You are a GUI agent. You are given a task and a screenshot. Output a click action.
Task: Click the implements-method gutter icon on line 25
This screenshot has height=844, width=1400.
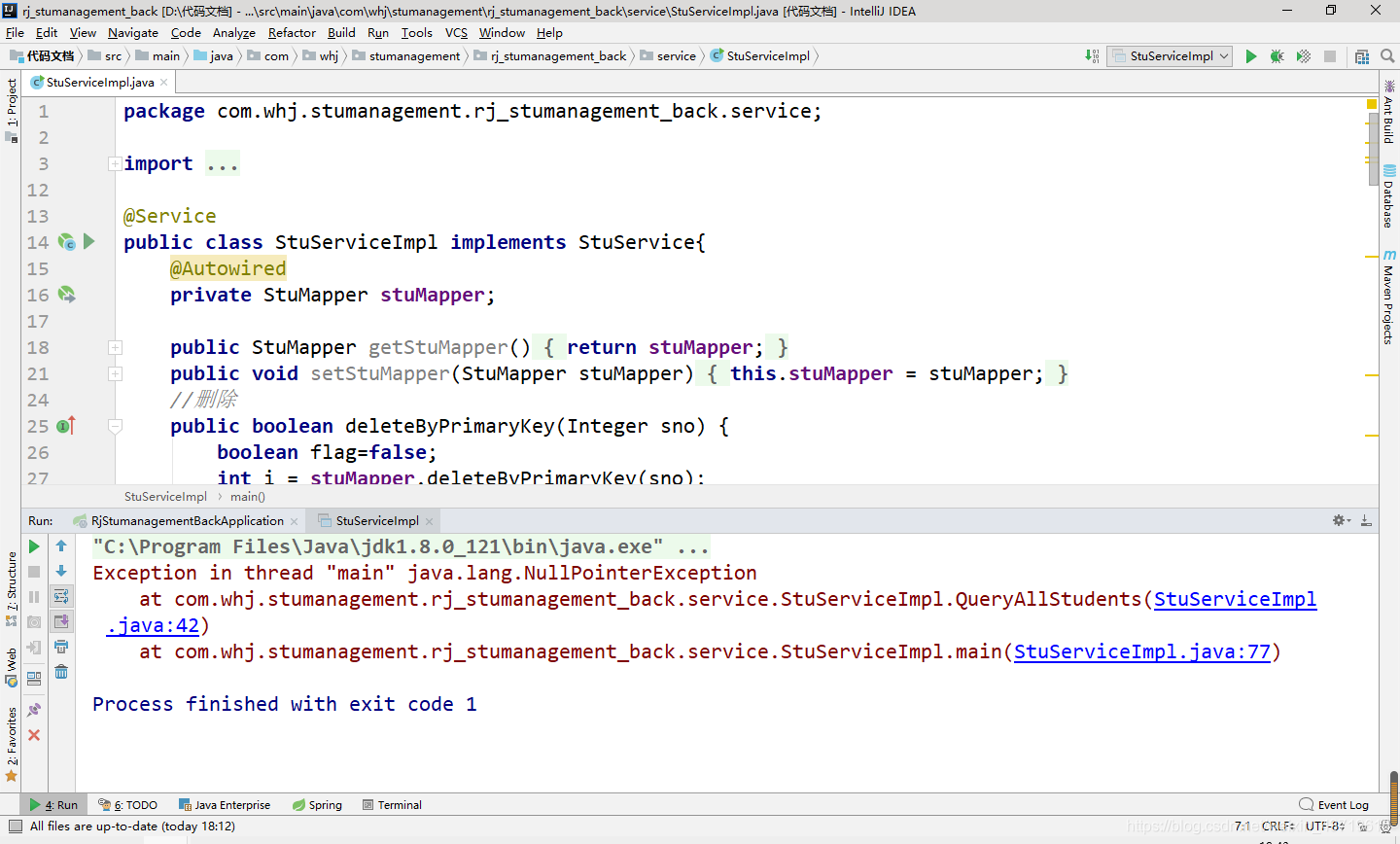pyautogui.click(x=66, y=426)
